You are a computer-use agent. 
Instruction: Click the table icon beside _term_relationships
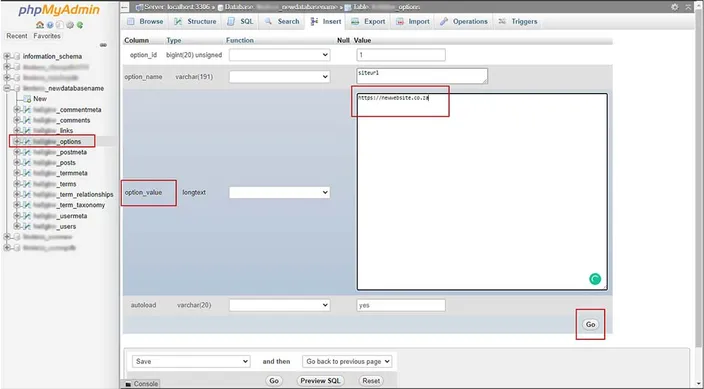click(x=27, y=194)
